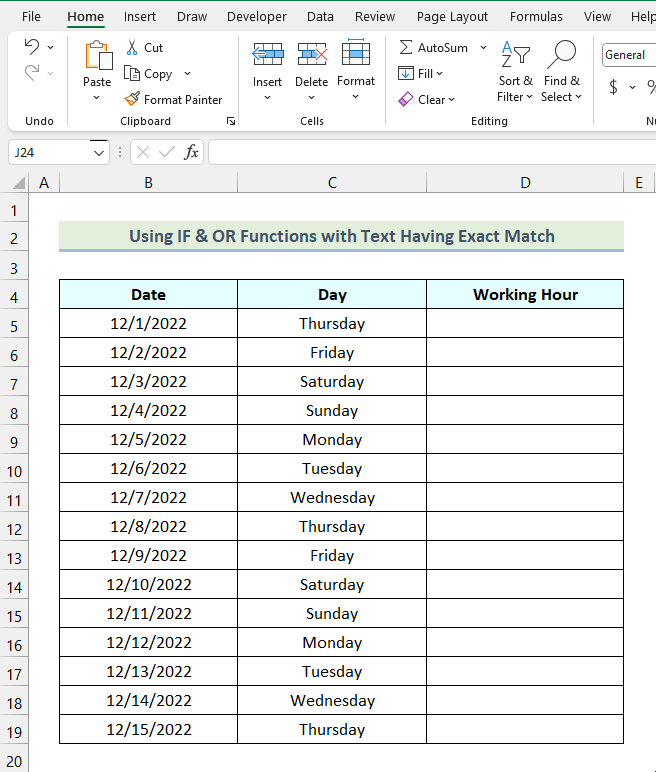Select the cell containing Saturday in row 7

(x=332, y=382)
